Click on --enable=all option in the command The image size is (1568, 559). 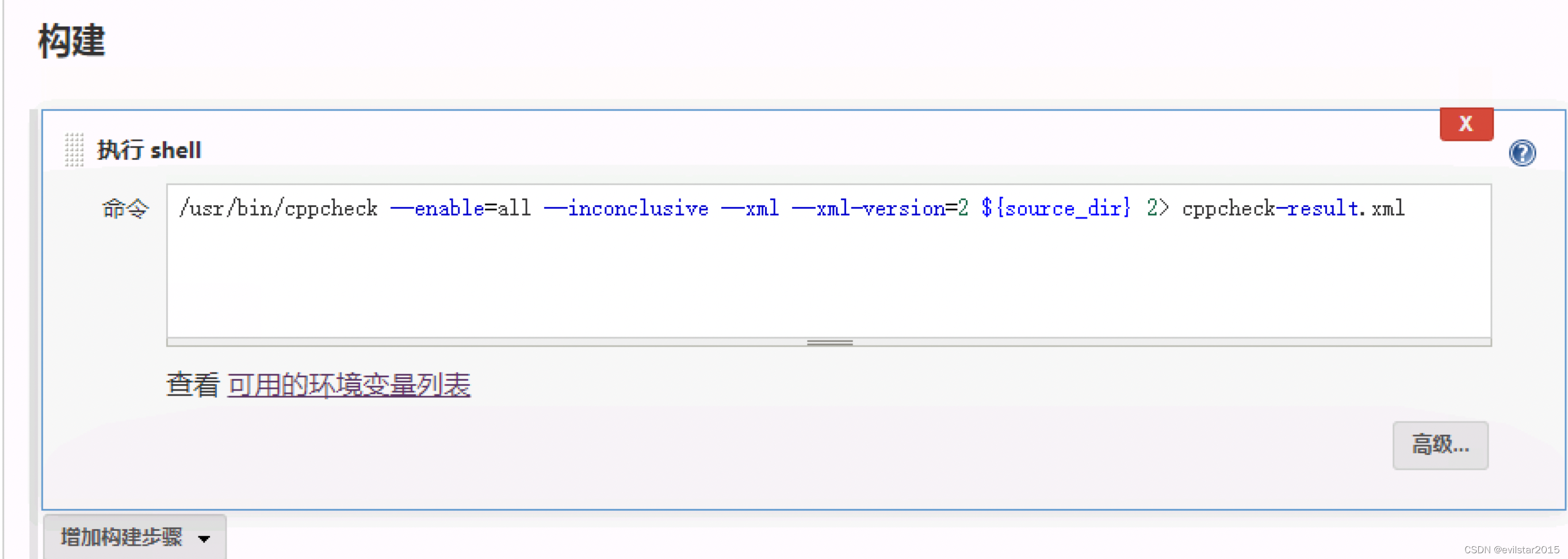(461, 209)
